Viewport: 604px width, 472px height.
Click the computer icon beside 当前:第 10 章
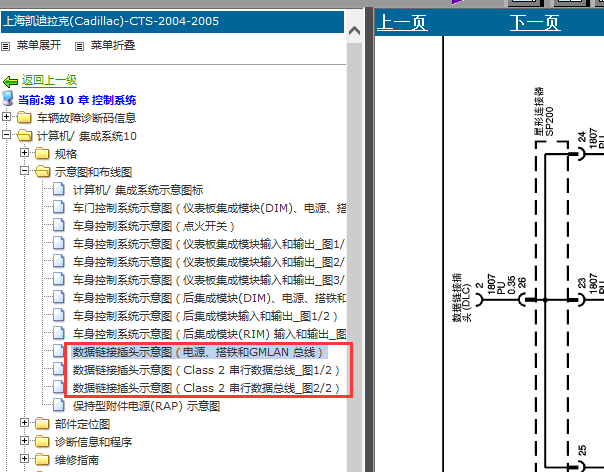pyautogui.click(x=8, y=99)
